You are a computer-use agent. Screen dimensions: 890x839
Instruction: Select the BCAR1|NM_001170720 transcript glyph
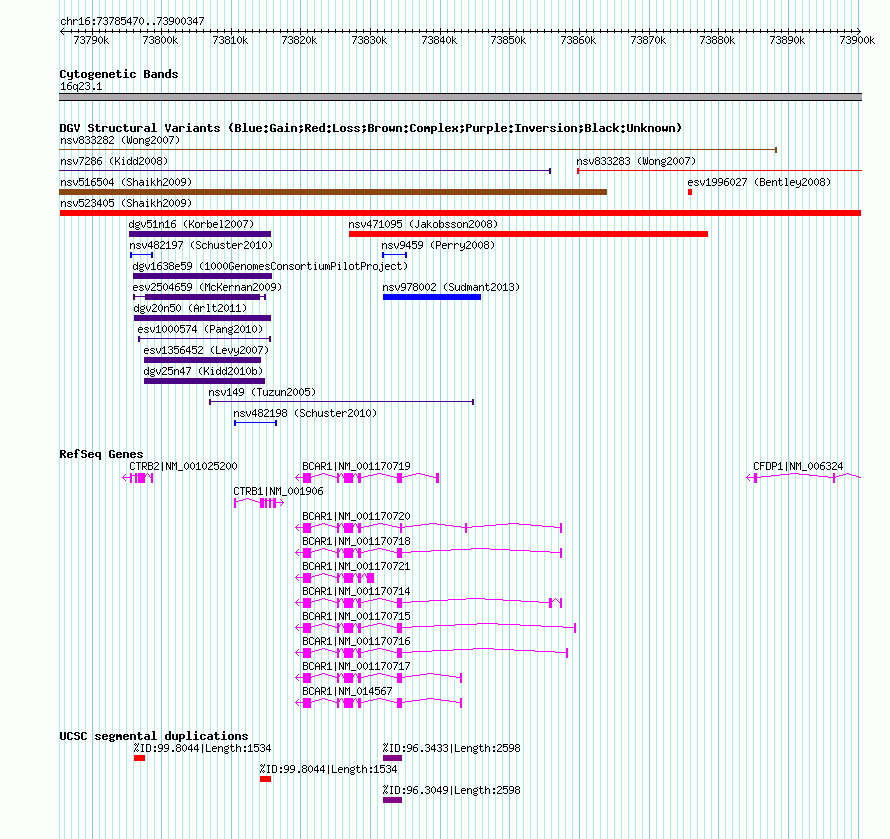pyautogui.click(x=429, y=528)
